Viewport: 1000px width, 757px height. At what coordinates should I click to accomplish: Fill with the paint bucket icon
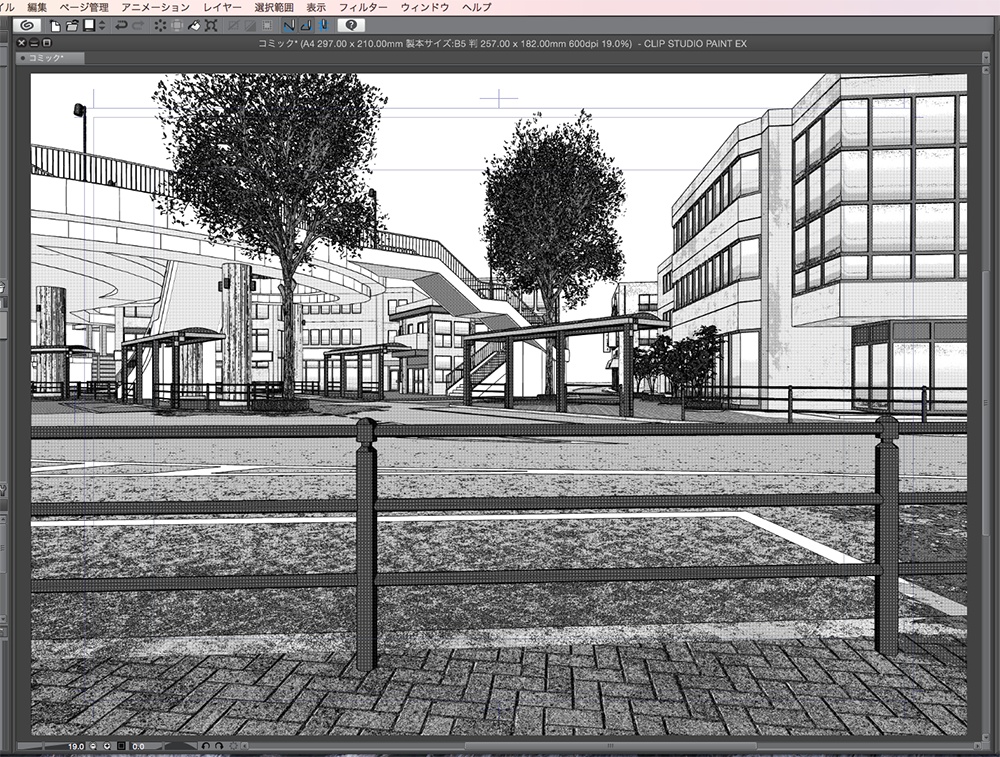click(194, 26)
